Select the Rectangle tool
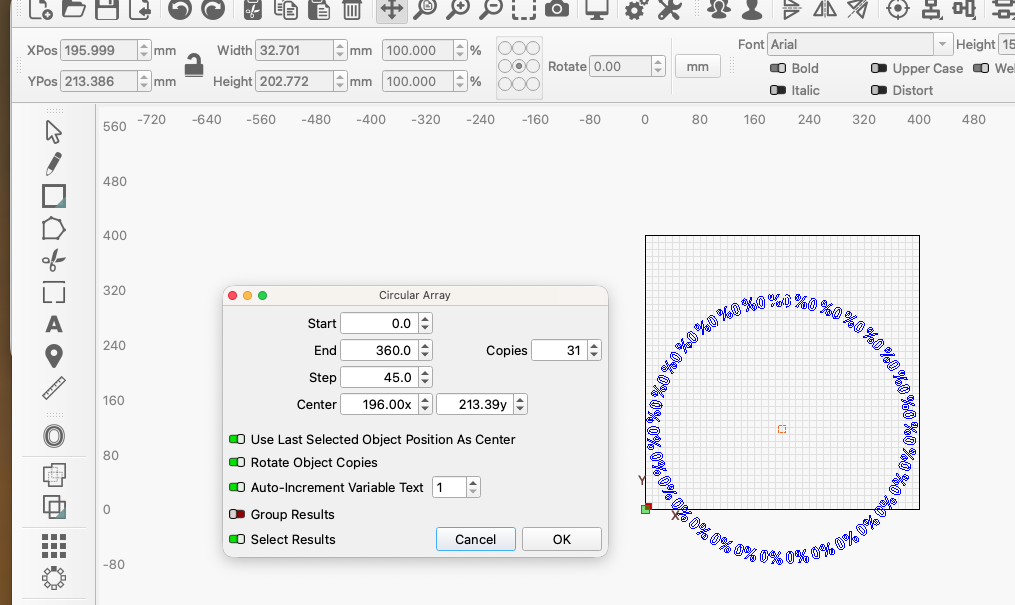Screen dimensions: 1015x605 point(53,196)
